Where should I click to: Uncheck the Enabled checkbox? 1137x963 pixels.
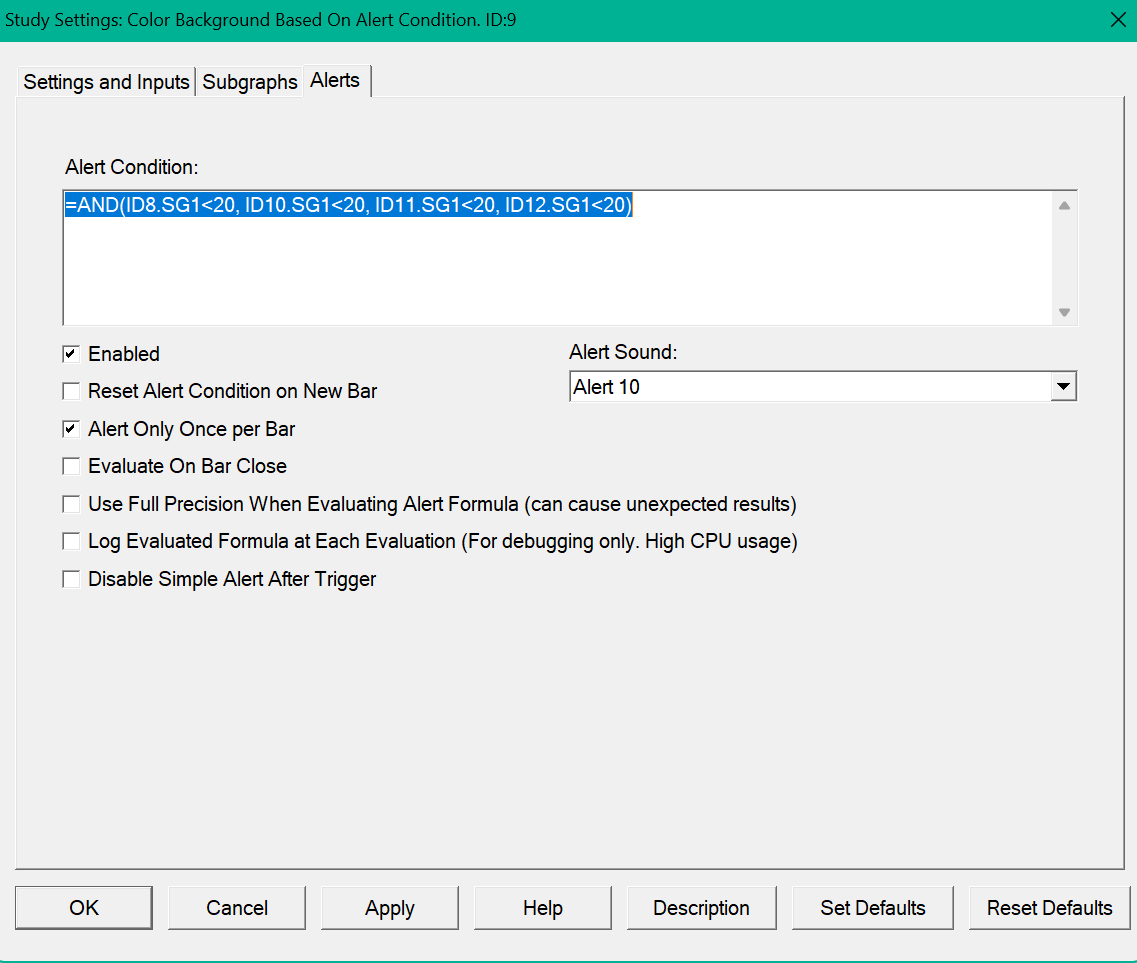[x=71, y=354]
